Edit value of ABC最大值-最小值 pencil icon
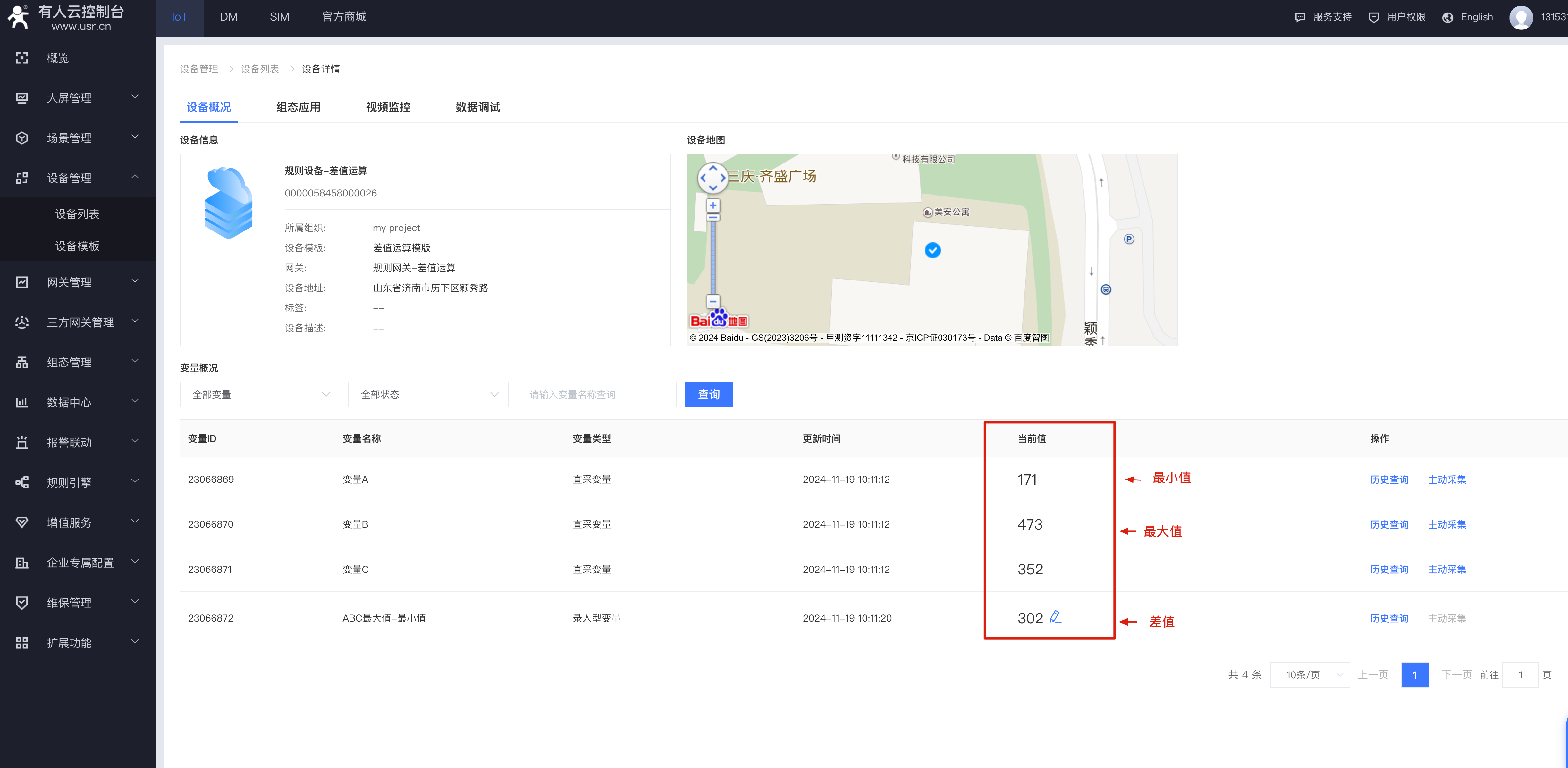Screen dimensions: 1568x768 point(1056,617)
